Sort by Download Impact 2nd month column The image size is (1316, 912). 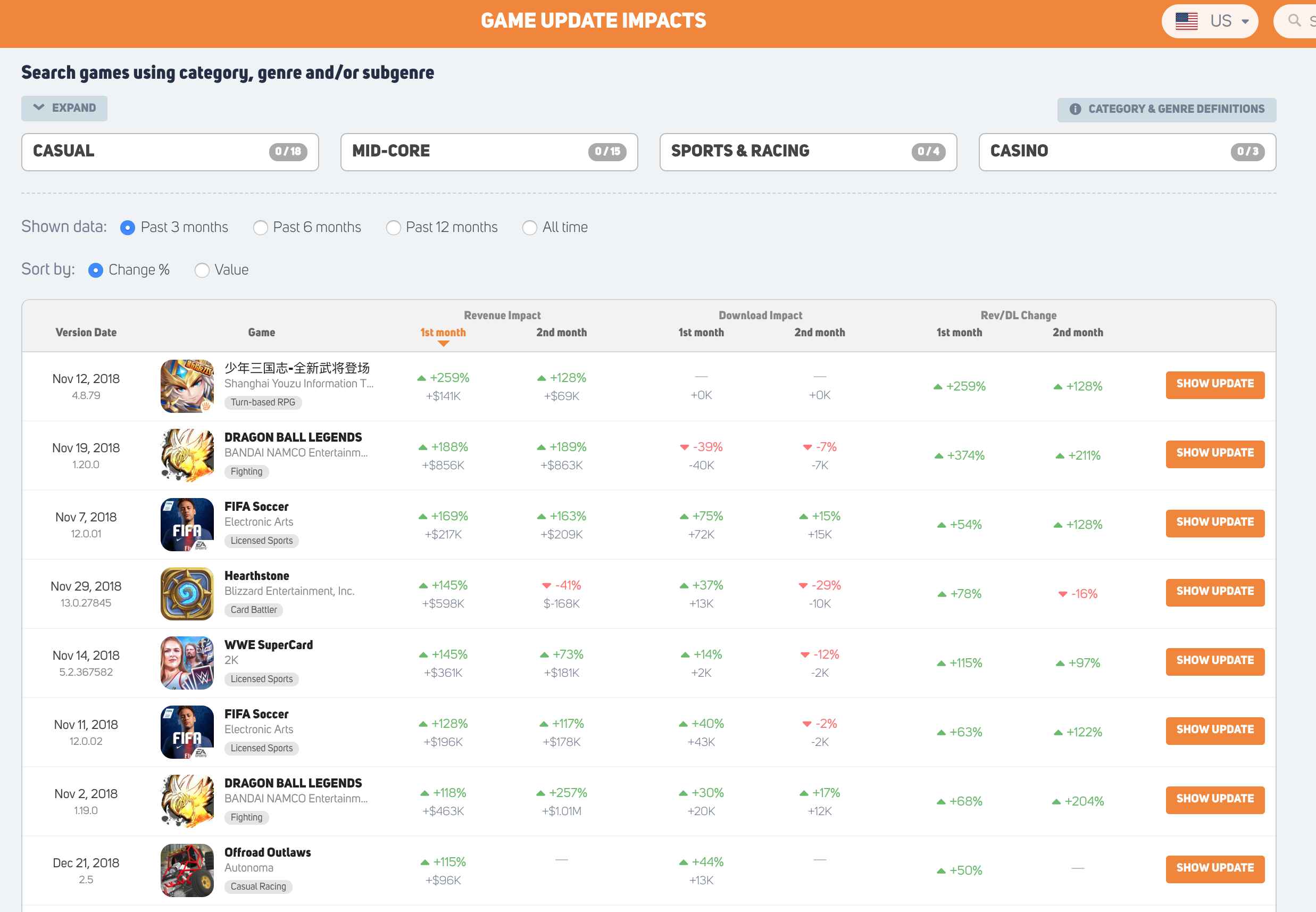tap(820, 333)
